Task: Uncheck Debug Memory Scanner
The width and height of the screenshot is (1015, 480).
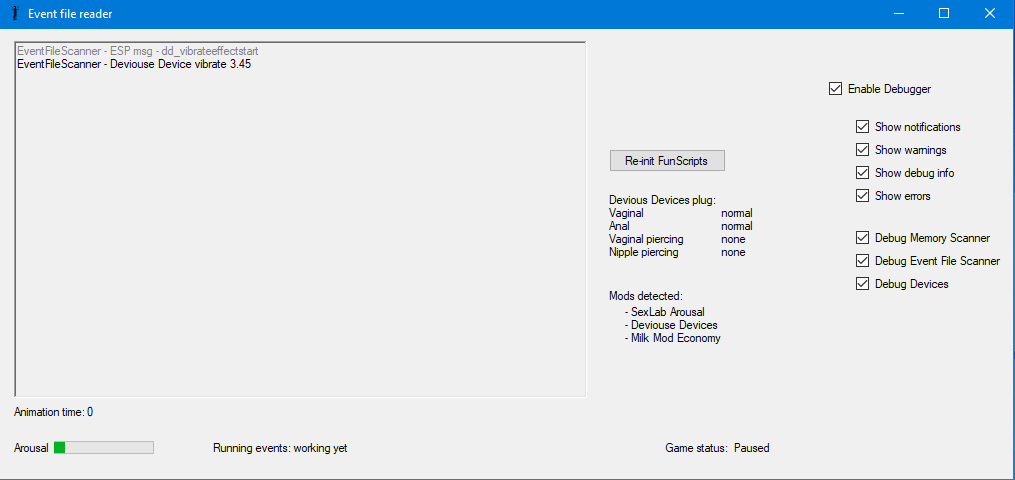Action: point(862,238)
